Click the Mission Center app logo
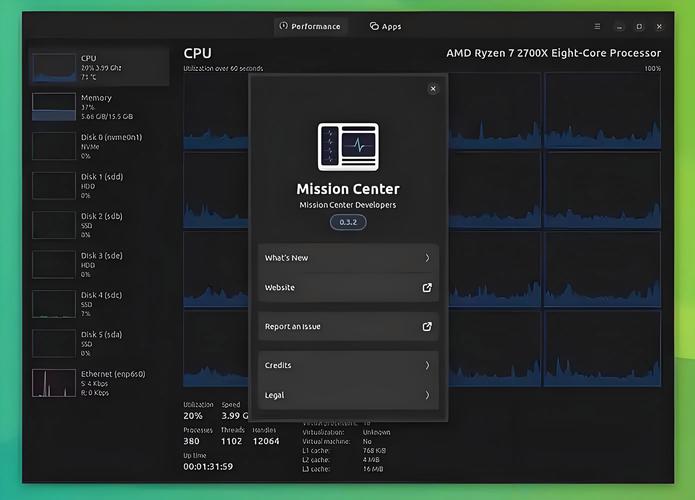This screenshot has height=500, width=695. [x=348, y=147]
